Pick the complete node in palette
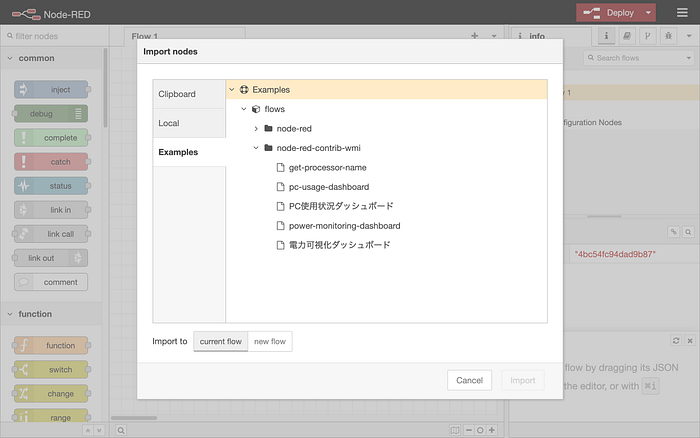Screen dimensions: 700x438 [51, 138]
